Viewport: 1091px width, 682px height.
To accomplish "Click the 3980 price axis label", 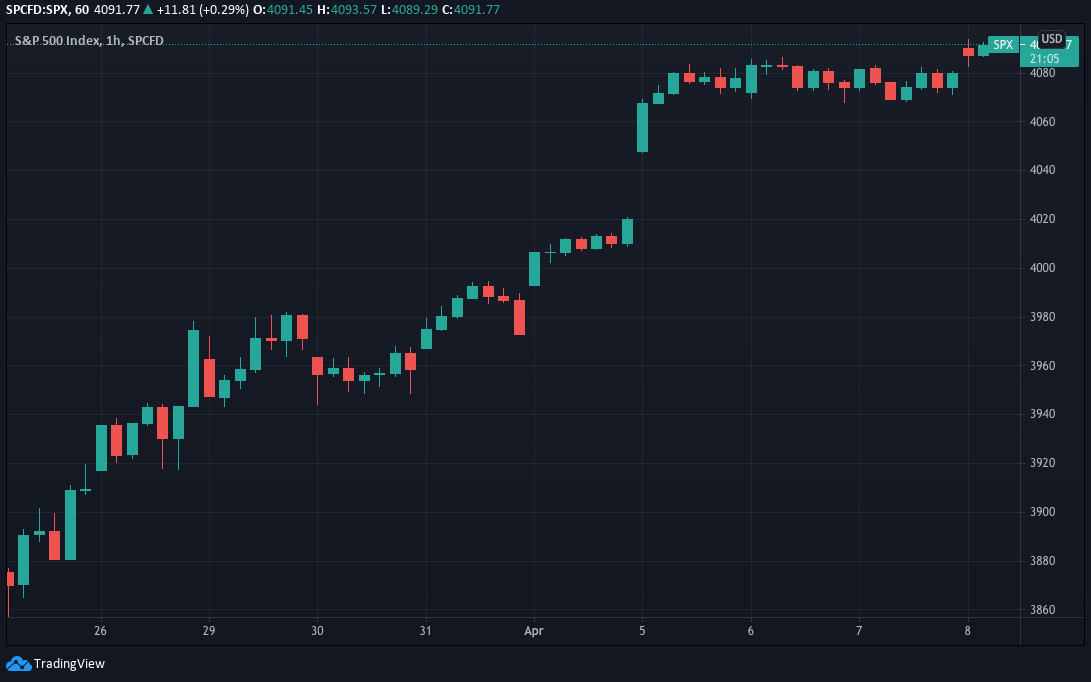I will [x=1042, y=317].
